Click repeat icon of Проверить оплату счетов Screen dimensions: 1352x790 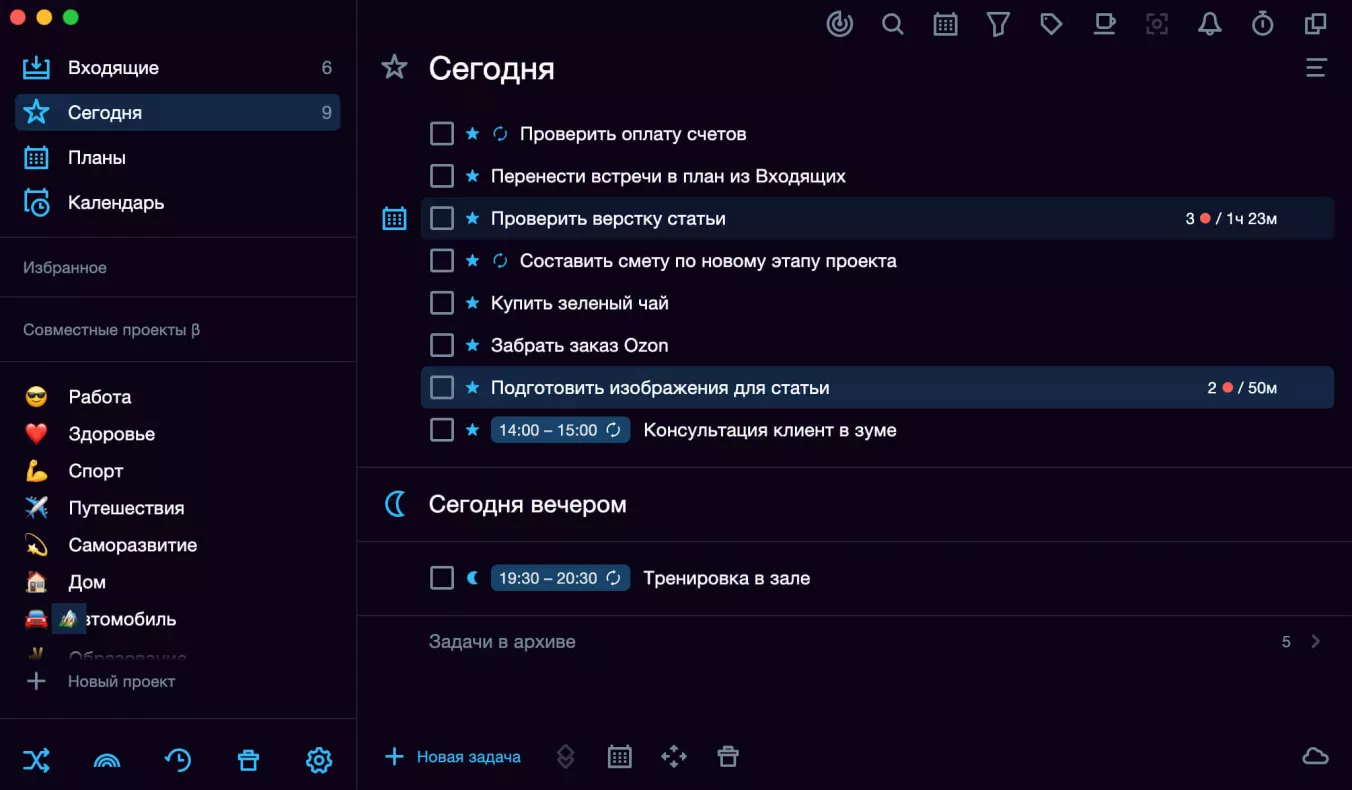[x=501, y=134]
